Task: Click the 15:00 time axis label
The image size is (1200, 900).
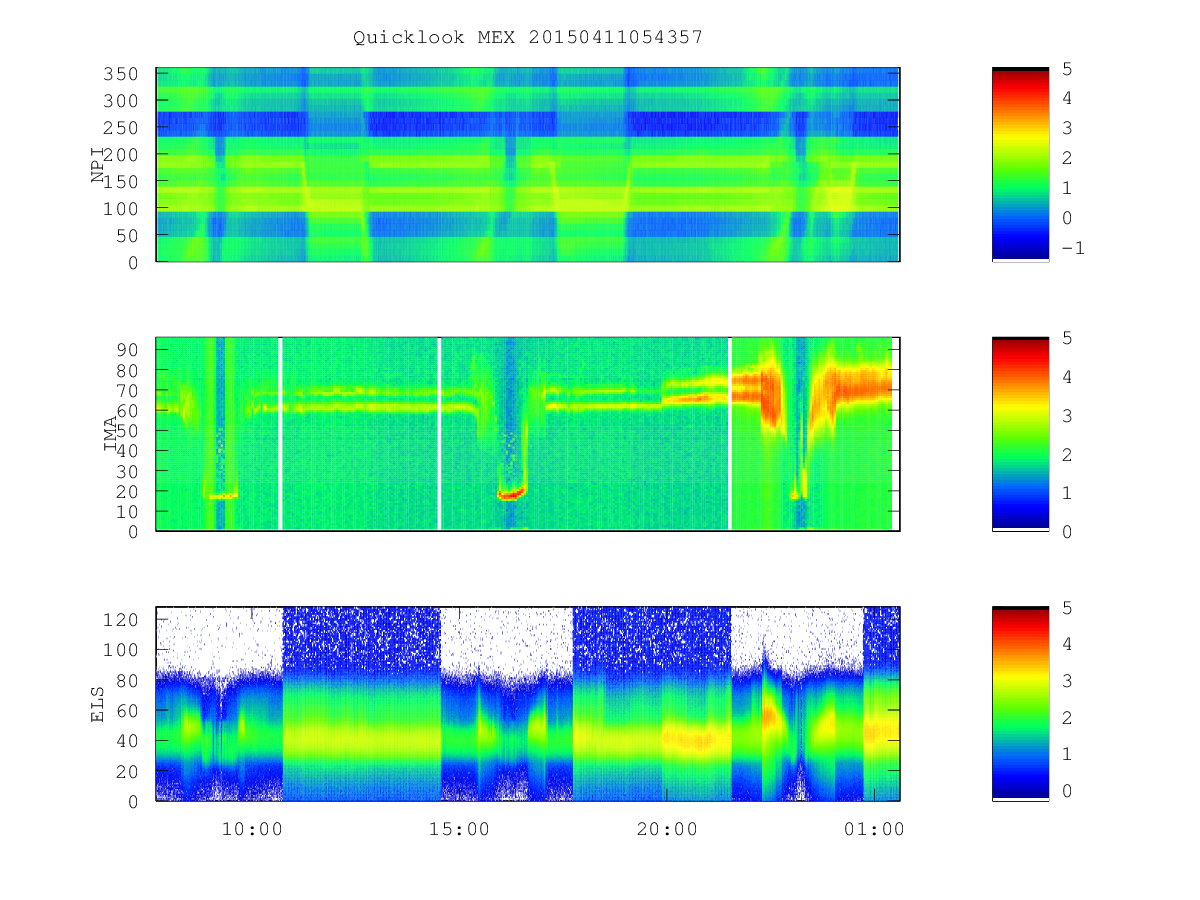Action: coord(458,829)
